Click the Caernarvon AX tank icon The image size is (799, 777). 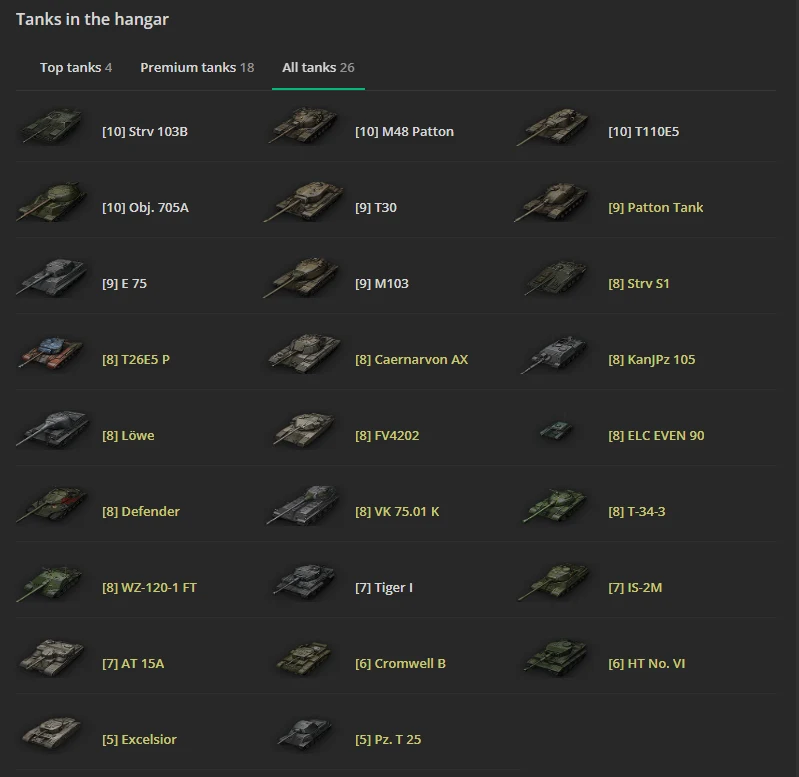coord(305,354)
